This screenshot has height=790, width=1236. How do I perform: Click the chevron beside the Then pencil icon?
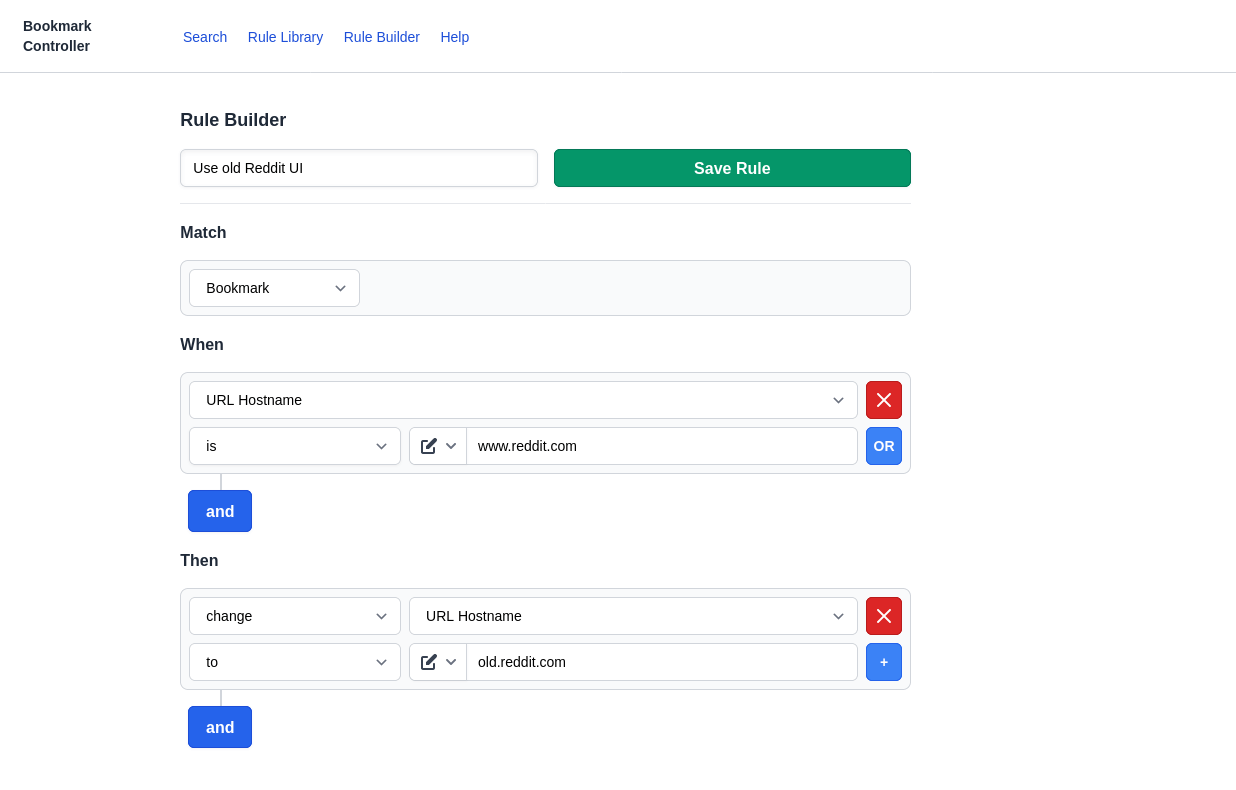pos(451,662)
